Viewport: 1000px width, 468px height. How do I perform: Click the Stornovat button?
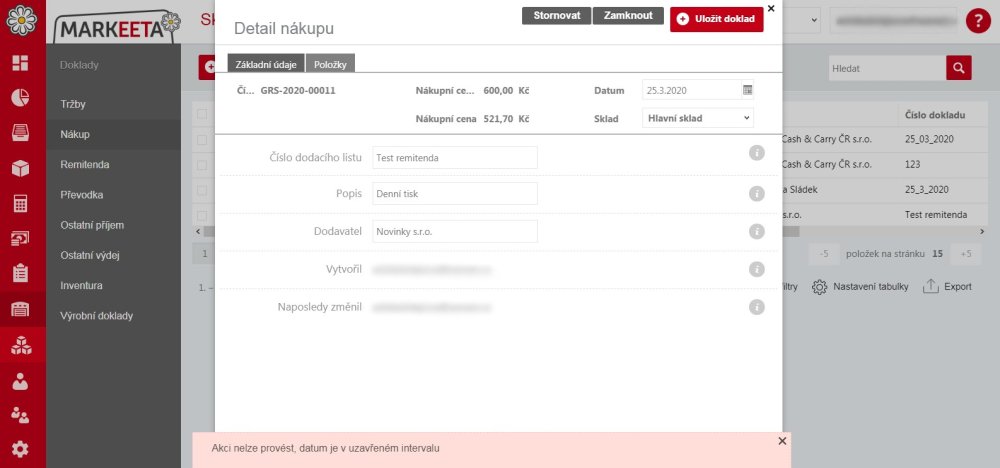tap(557, 15)
